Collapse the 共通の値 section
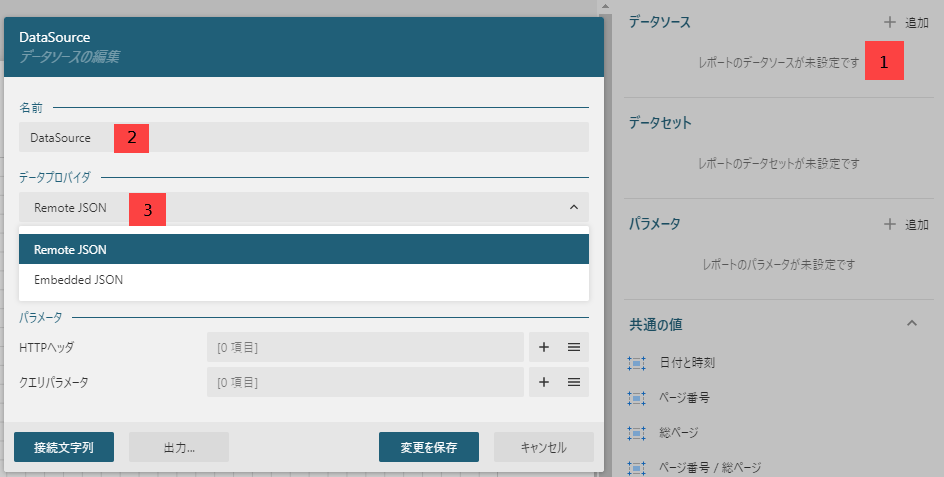 pos(911,324)
